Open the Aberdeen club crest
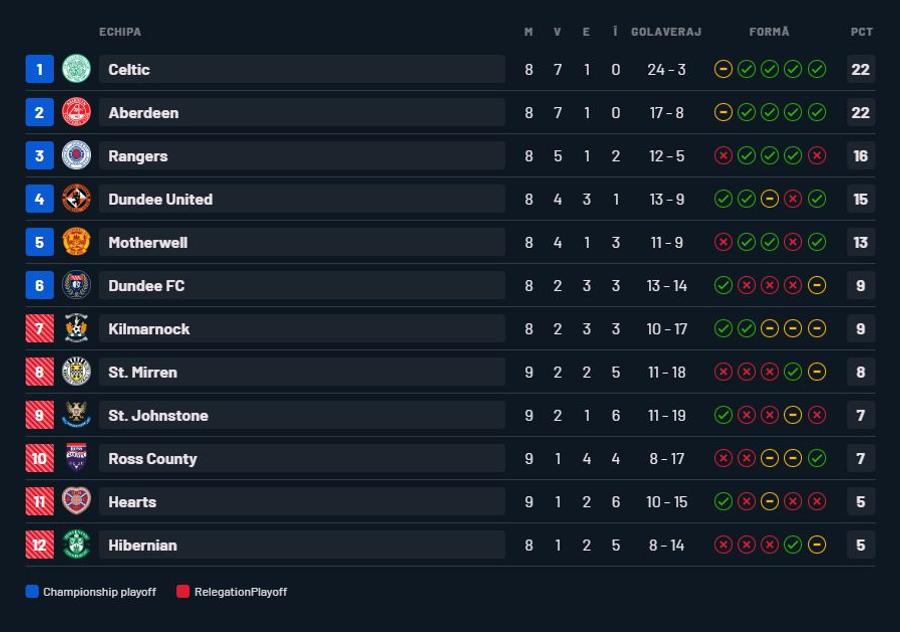900x632 pixels. click(76, 113)
